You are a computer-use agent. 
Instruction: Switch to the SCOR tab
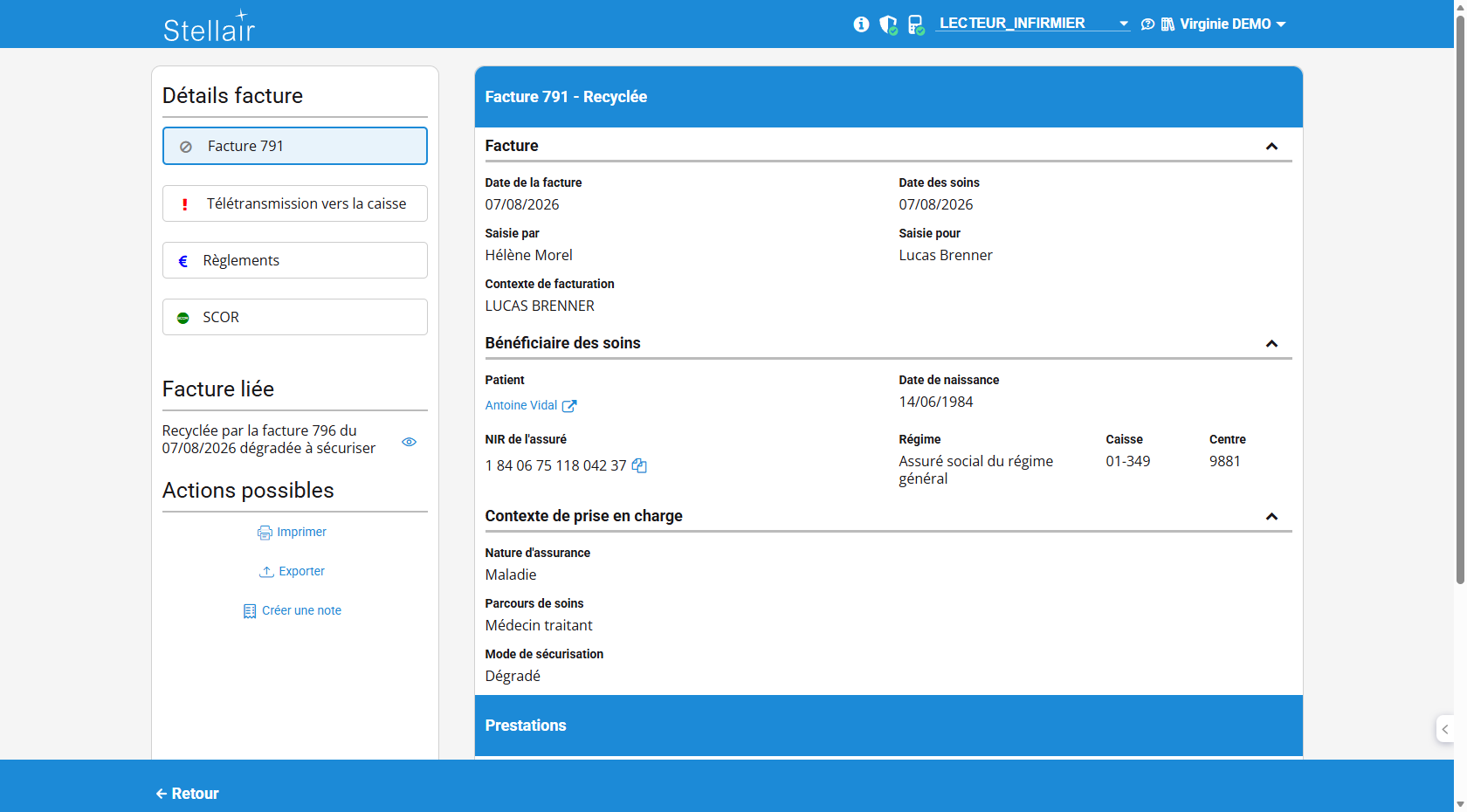pyautogui.click(x=295, y=317)
